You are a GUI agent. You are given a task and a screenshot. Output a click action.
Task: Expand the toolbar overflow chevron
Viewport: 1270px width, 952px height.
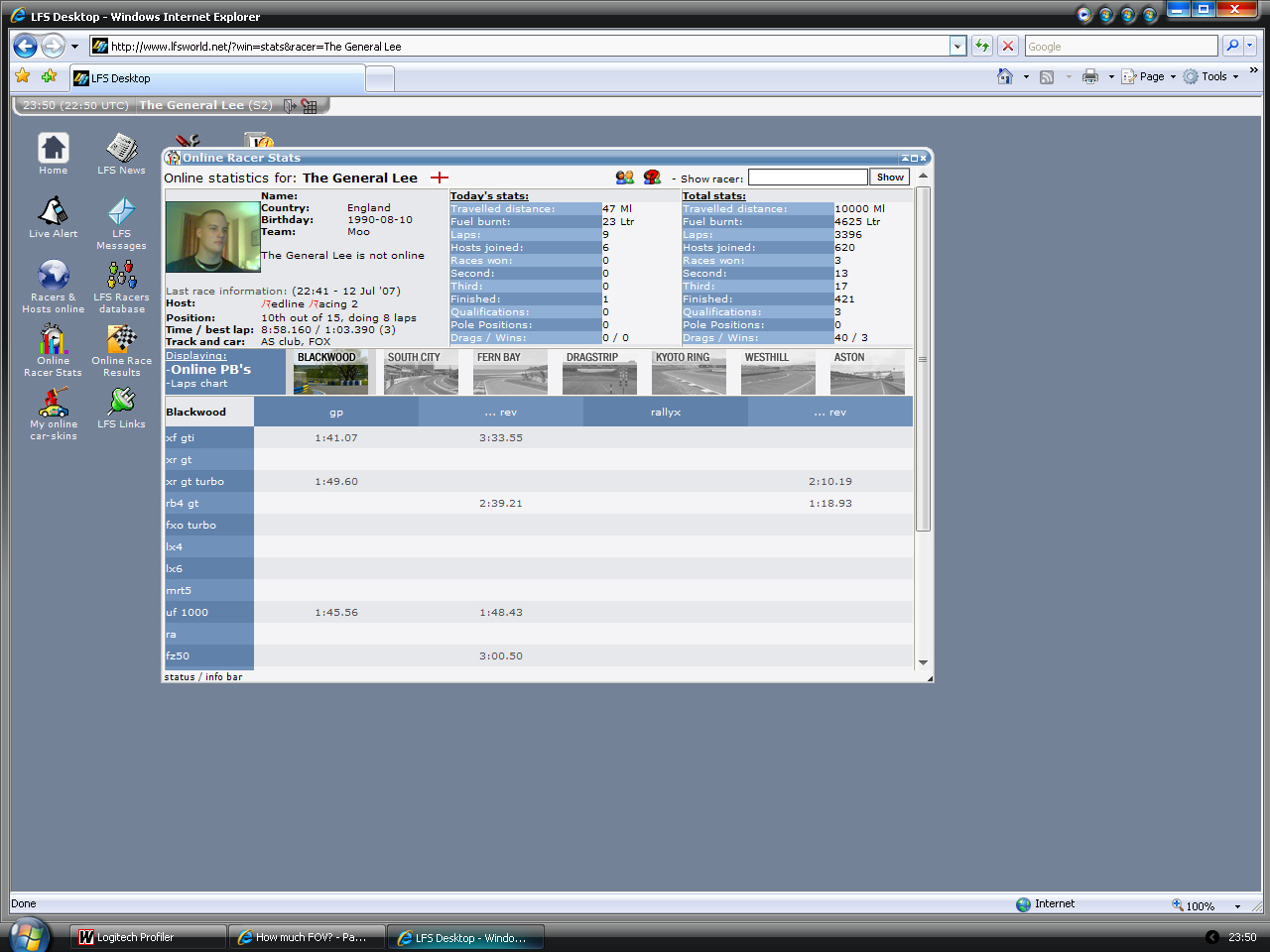click(x=1253, y=70)
